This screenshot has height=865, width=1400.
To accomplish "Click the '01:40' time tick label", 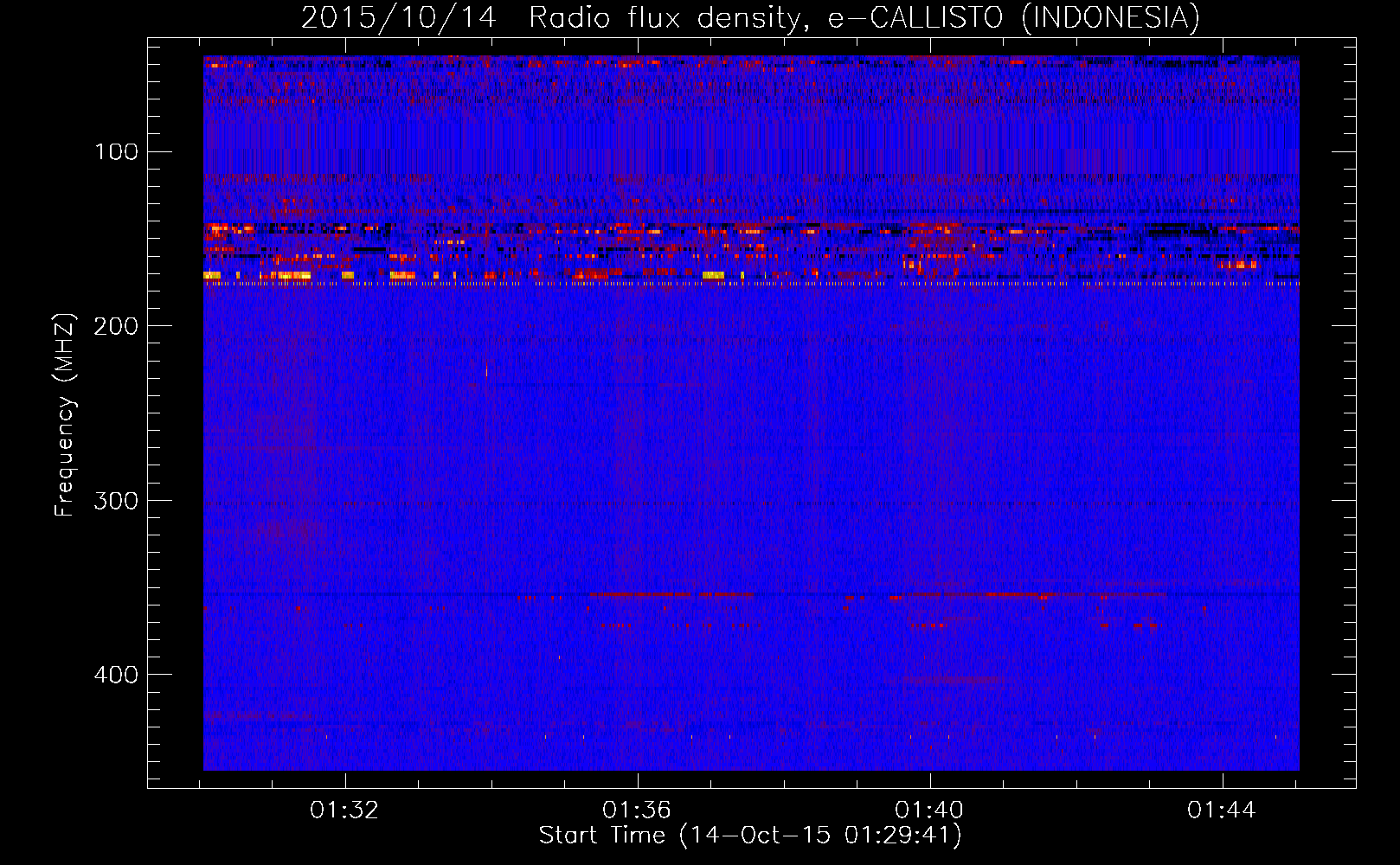I will tap(929, 811).
